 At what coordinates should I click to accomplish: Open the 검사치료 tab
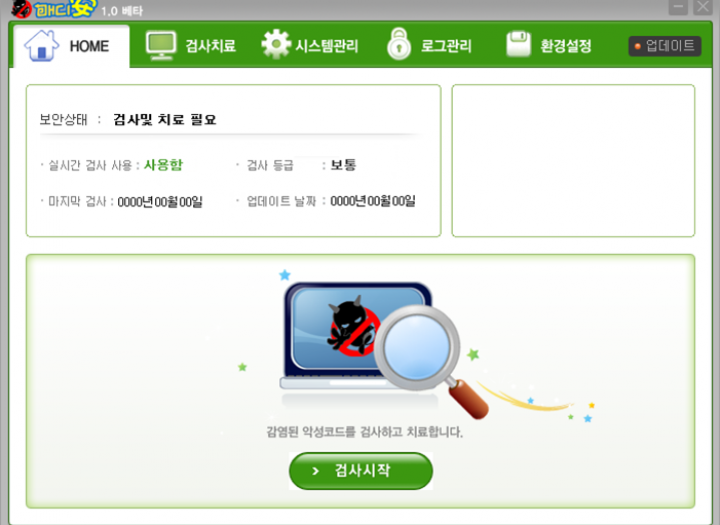(210, 46)
